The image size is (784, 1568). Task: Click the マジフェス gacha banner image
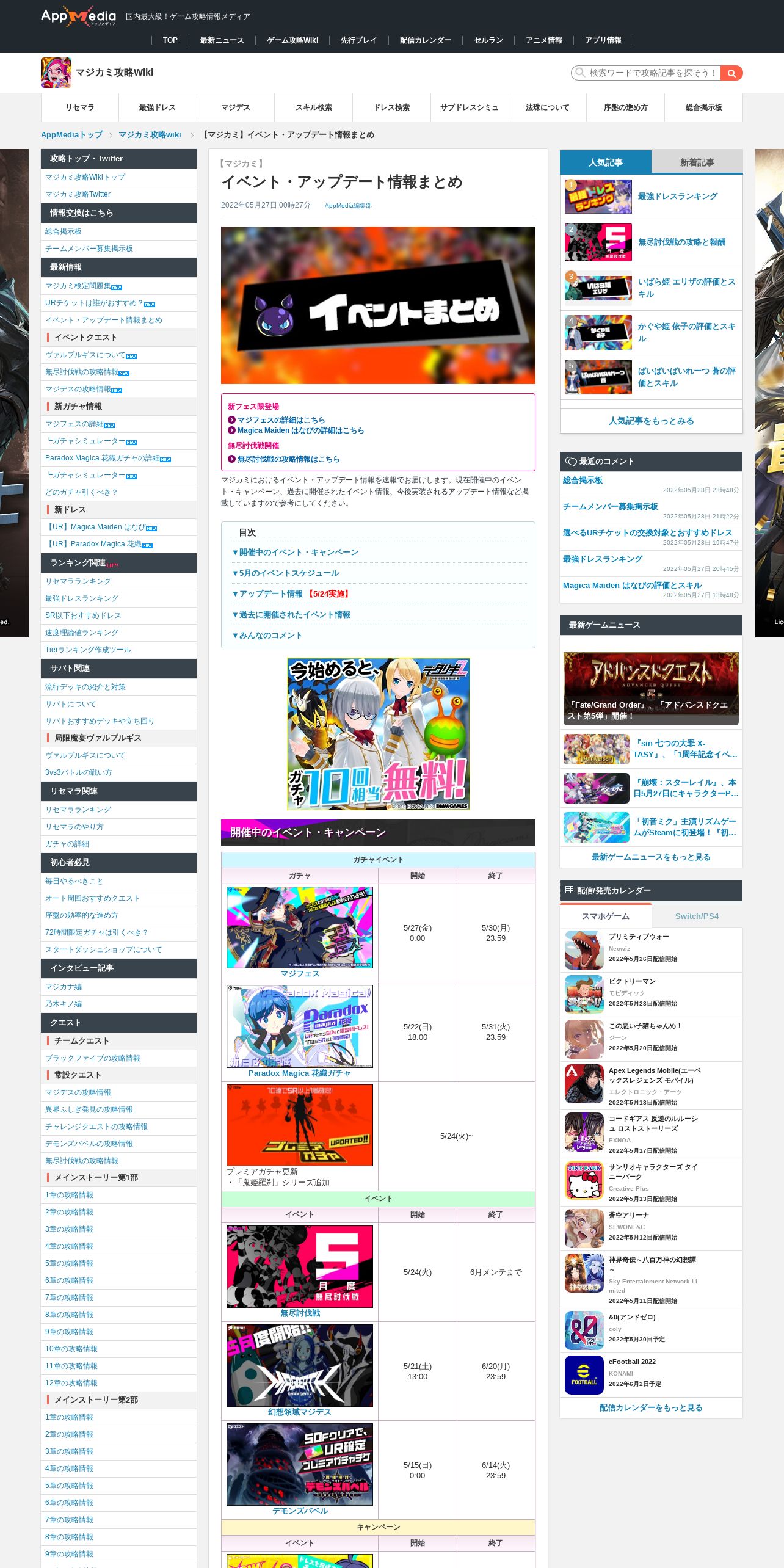pos(300,927)
